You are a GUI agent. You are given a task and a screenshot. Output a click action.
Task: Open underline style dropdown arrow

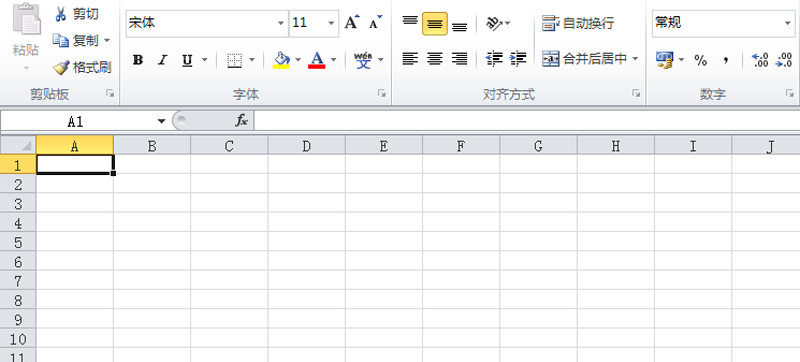coord(205,60)
